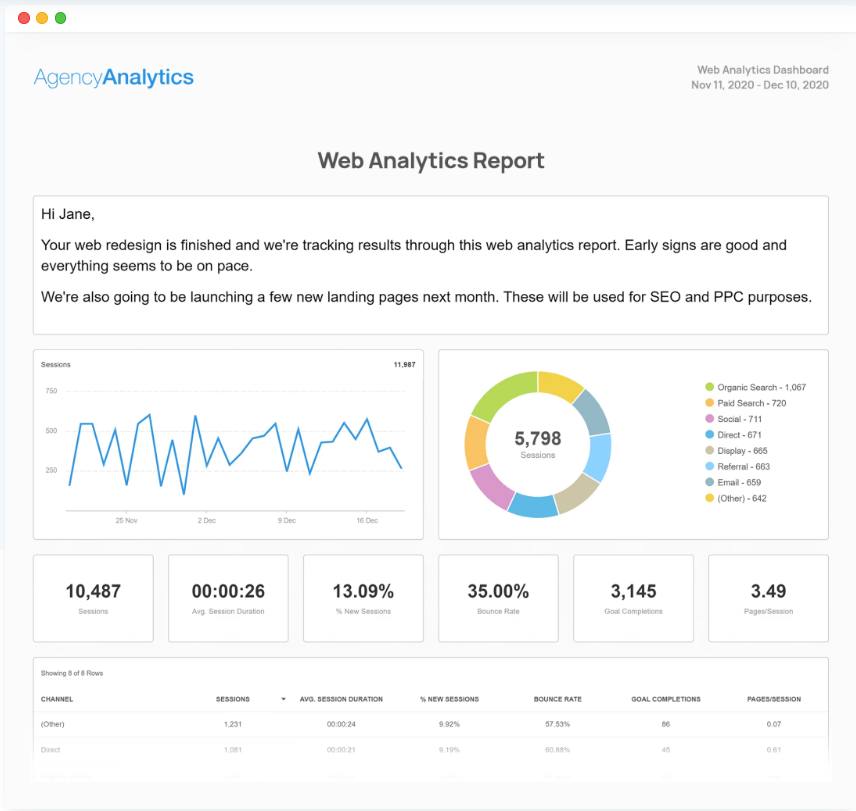Open the 3,145 Goal Completions stat card
856x811 pixels.
[x=633, y=598]
